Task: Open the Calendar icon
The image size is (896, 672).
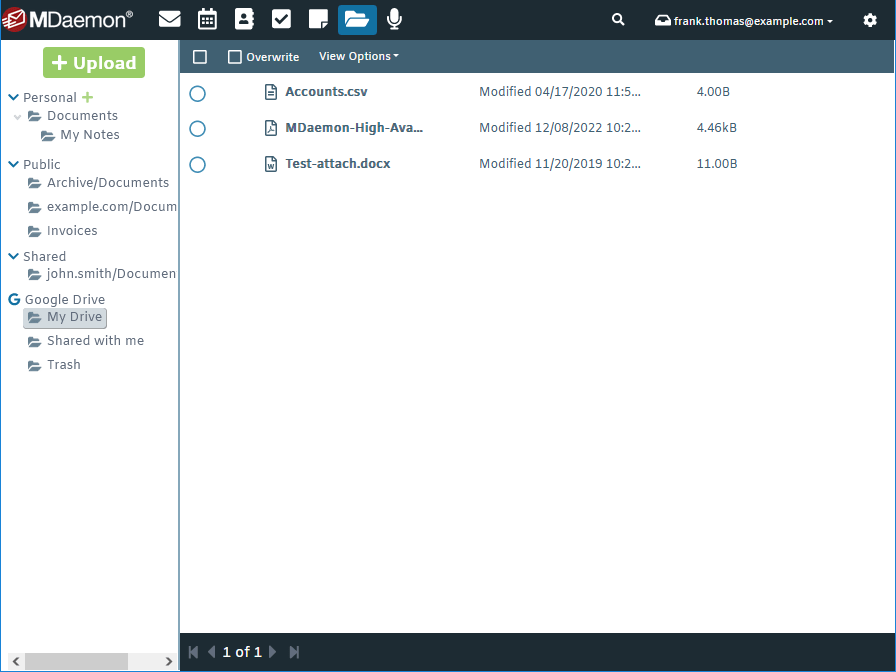Action: pos(207,19)
